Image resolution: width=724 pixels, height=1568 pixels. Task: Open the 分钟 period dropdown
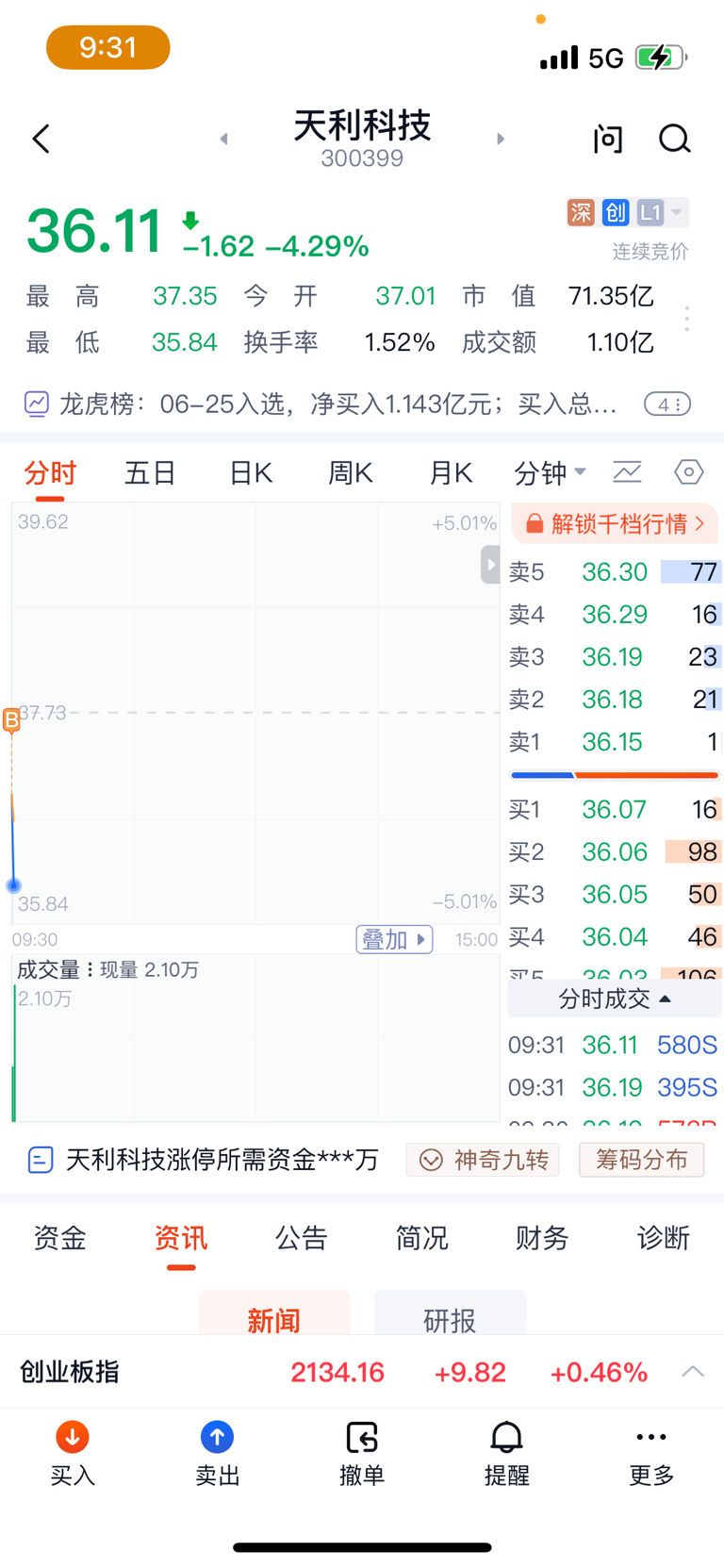click(x=551, y=472)
